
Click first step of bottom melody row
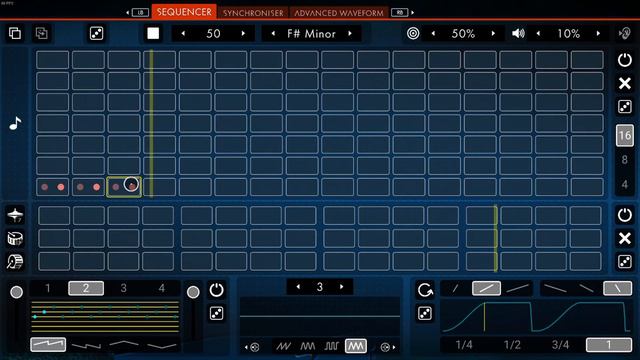tap(53, 187)
